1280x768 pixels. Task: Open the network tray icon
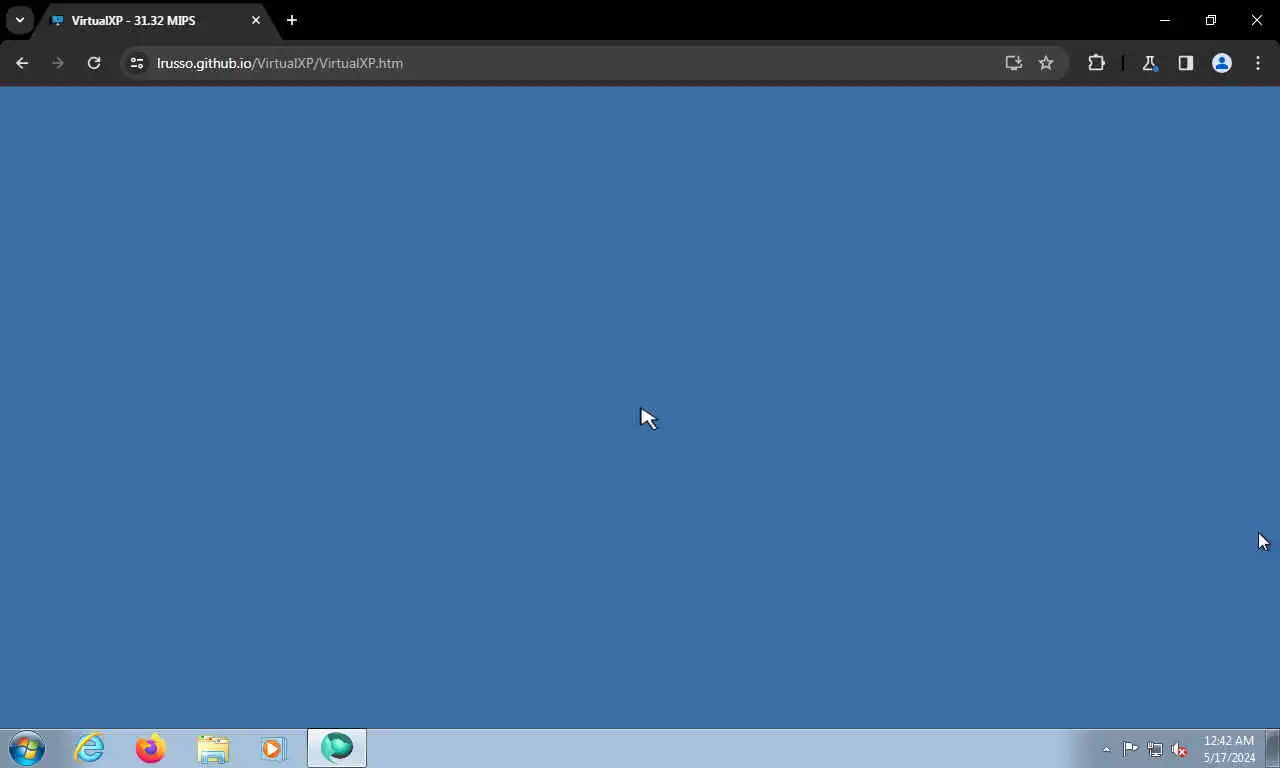pyautogui.click(x=1155, y=749)
